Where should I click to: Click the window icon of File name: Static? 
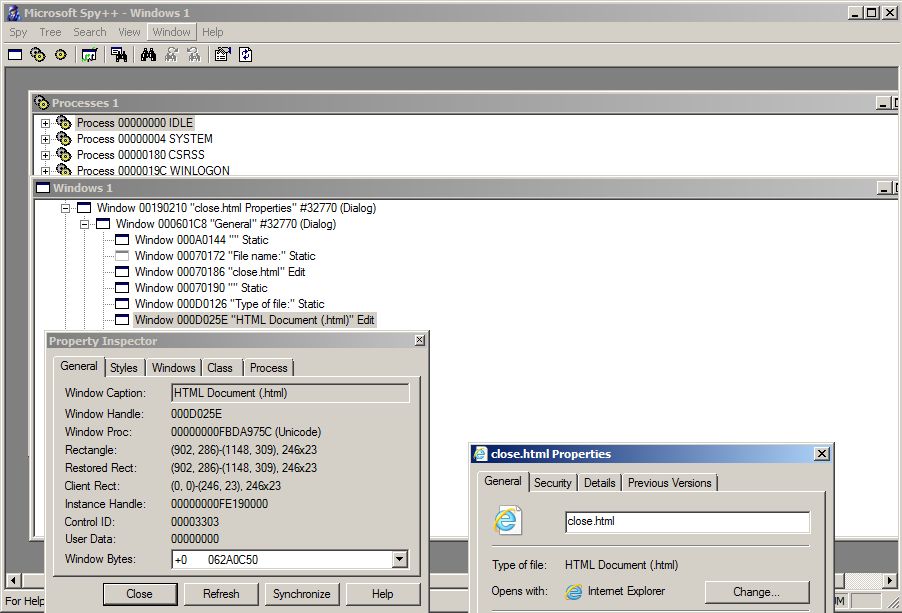[x=122, y=256]
